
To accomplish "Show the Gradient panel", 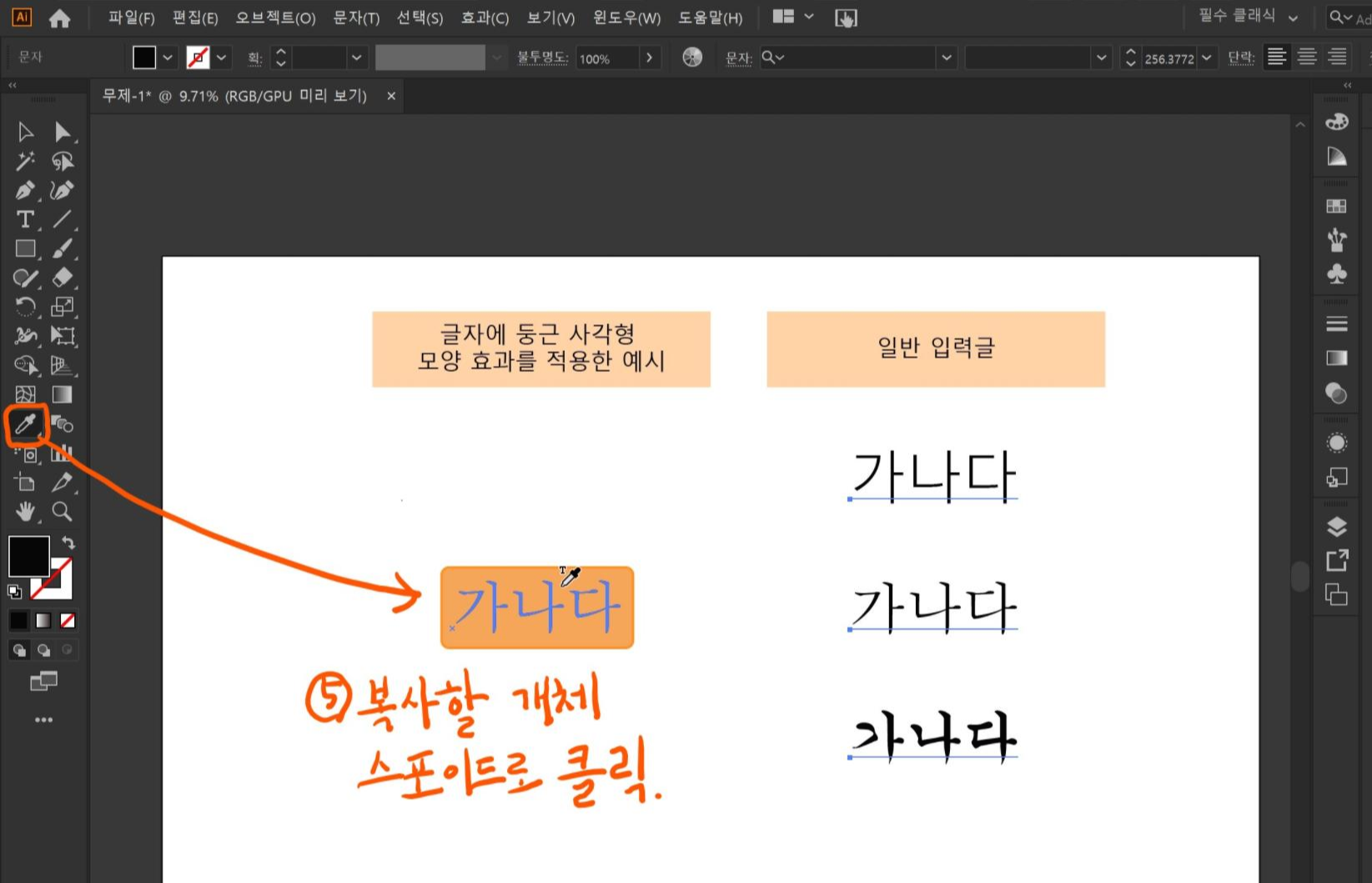I will pos(1335,359).
